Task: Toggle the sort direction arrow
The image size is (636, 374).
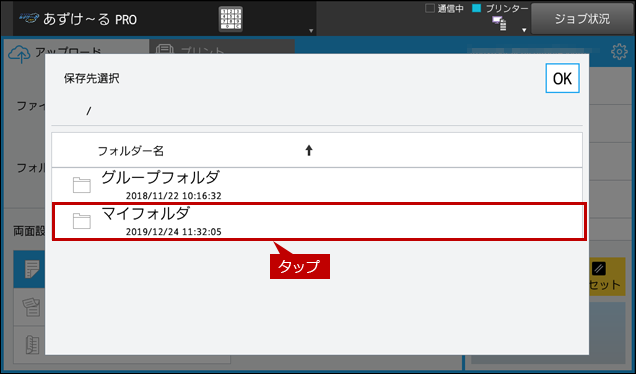Action: point(309,150)
